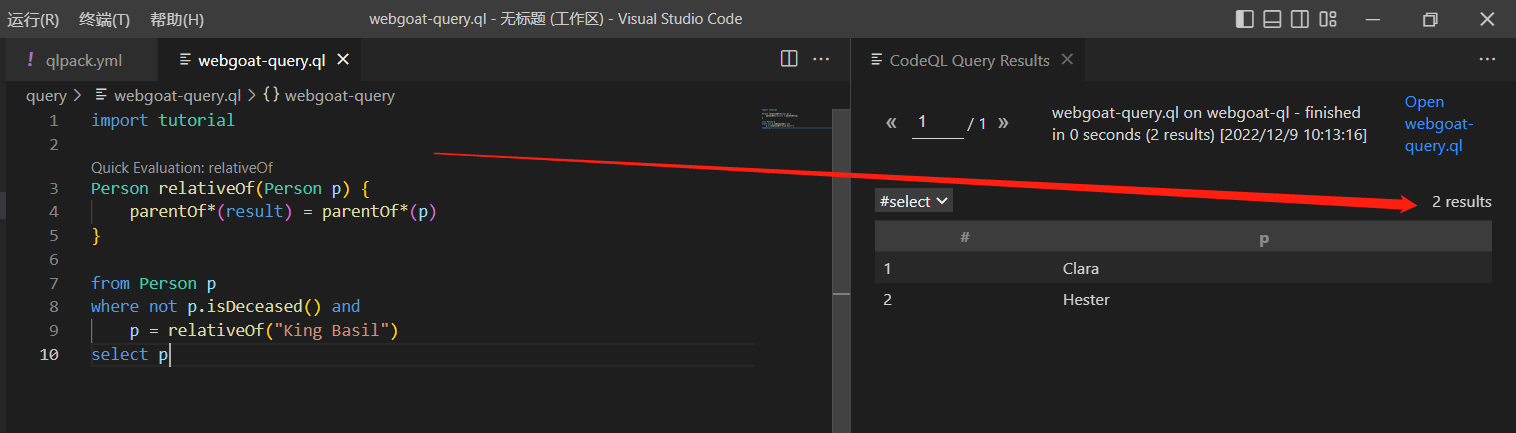The image size is (1516, 433).
Task: Restore down the VS Code window
Action: pos(1430,19)
